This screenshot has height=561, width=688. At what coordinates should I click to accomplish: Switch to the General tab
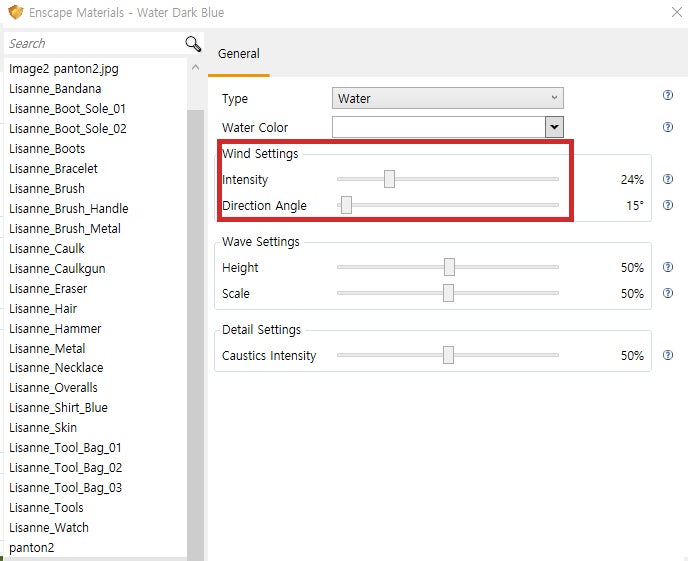239,54
